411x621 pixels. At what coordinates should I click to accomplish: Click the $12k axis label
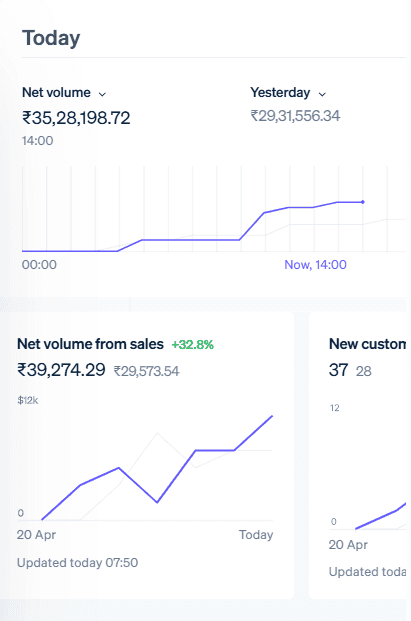[28, 400]
